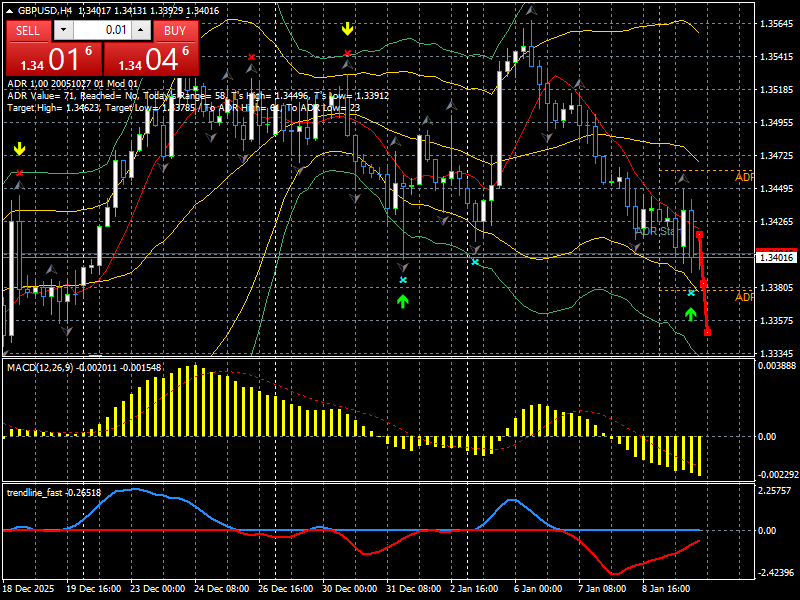Click the bottom anchor of the red trendline
The width and height of the screenshot is (800, 600).
[707, 333]
